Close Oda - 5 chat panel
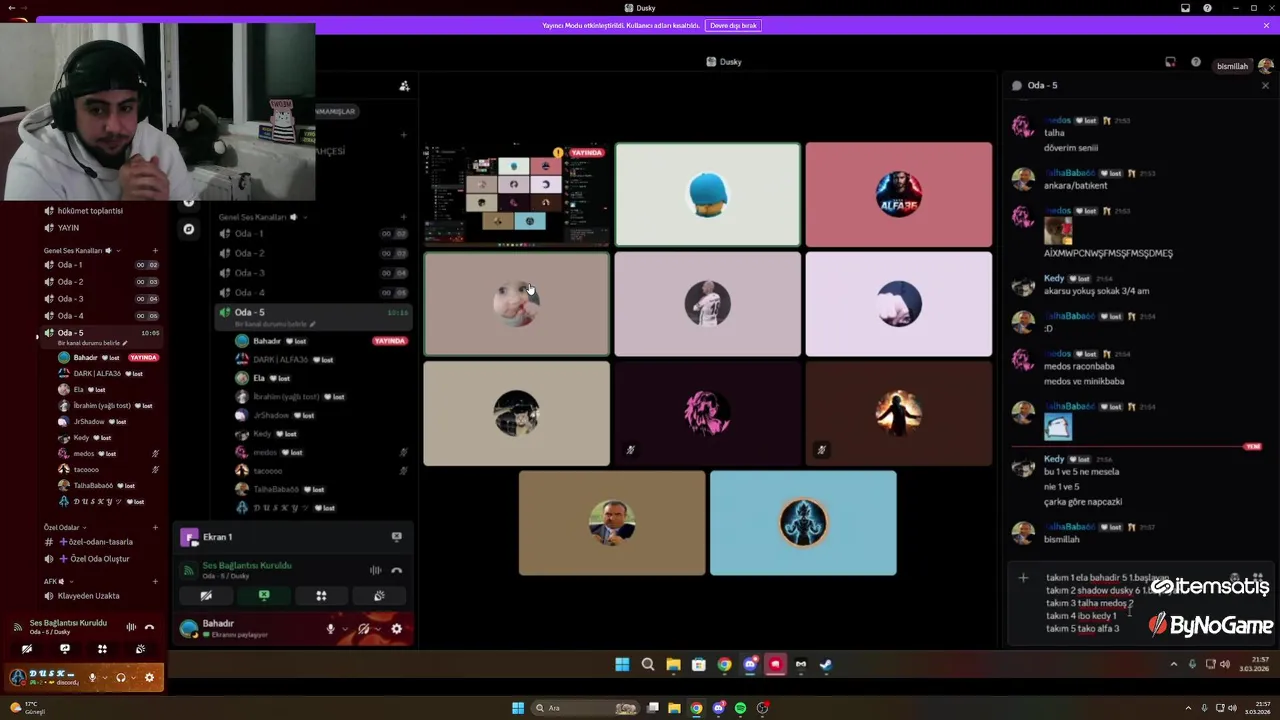Image resolution: width=1280 pixels, height=720 pixels. pos(1265,86)
